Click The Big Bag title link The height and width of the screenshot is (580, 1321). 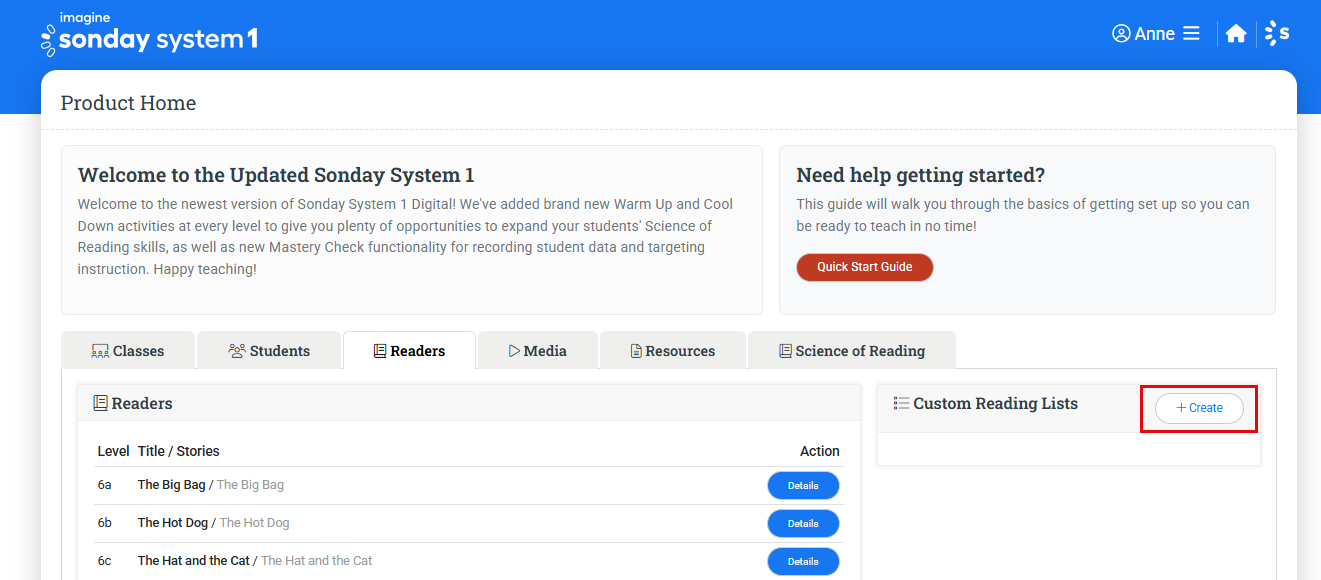tap(170, 484)
